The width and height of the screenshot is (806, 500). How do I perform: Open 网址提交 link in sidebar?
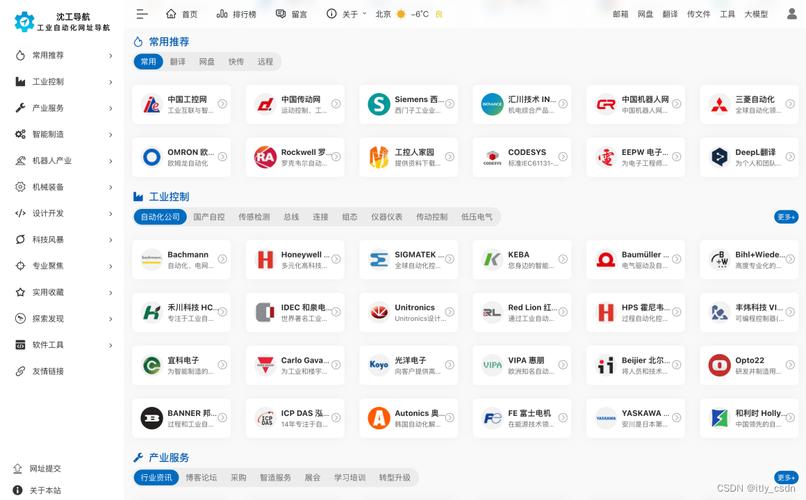[37, 469]
